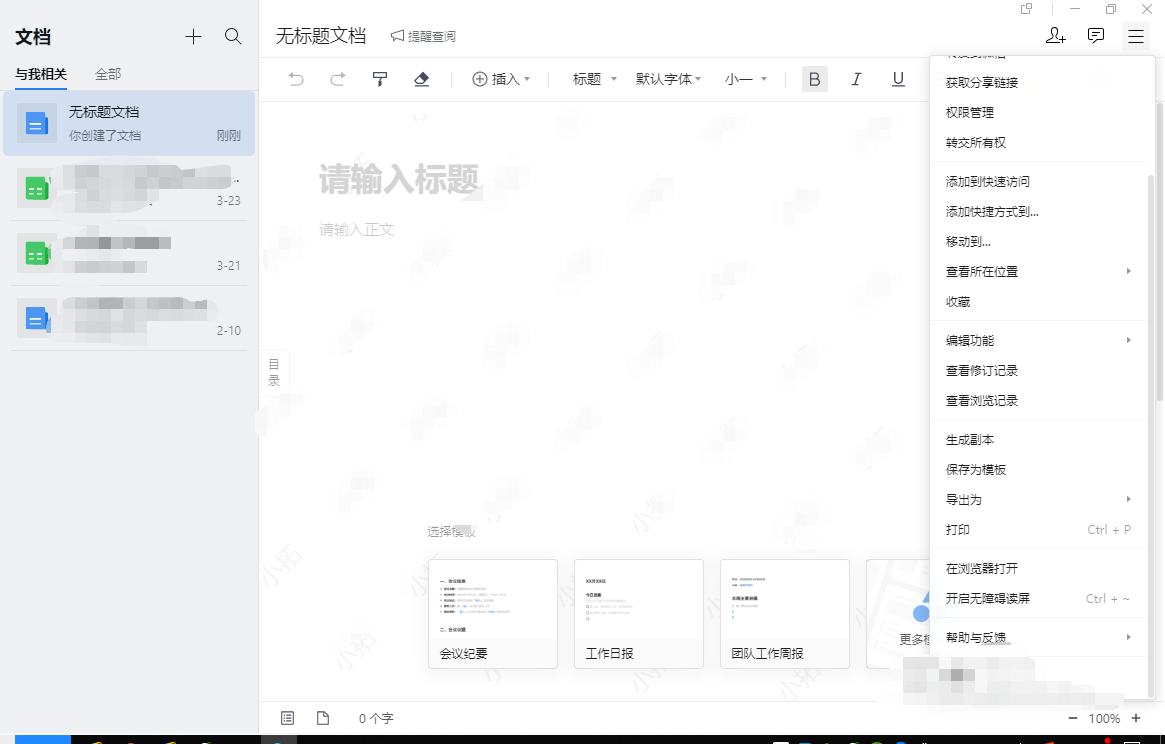Open the 插入 dropdown
Screen dimensions: 1165x744
(x=501, y=79)
